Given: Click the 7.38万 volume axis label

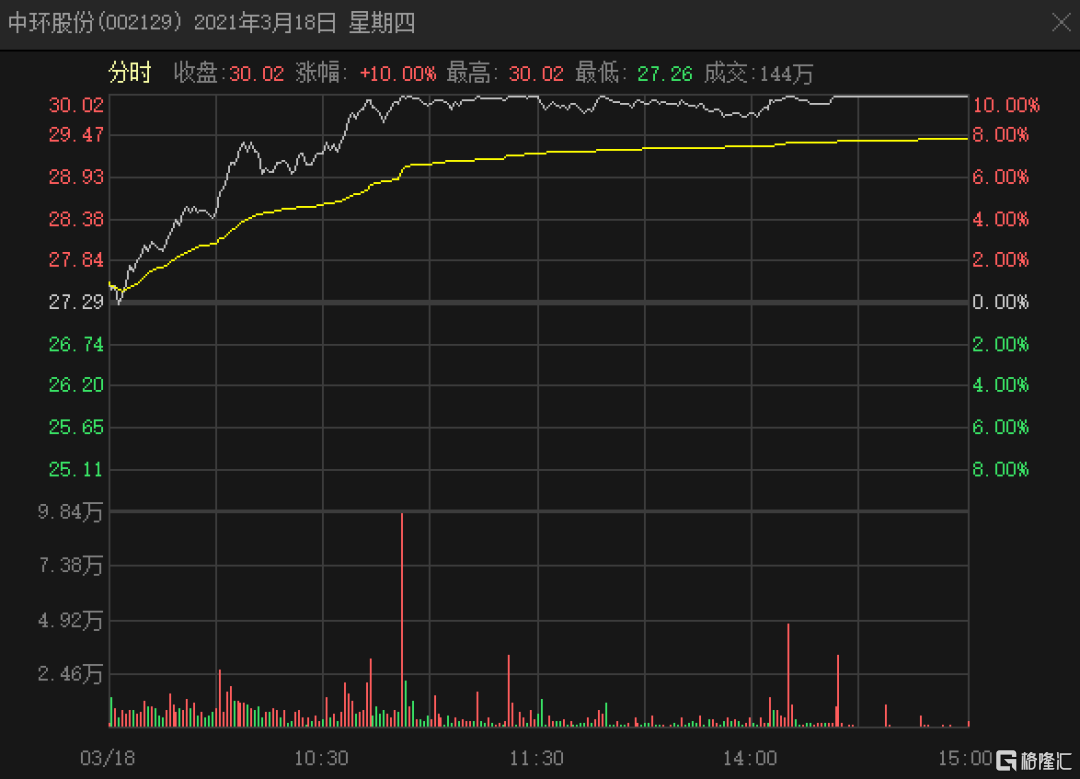Looking at the screenshot, I should [x=70, y=565].
